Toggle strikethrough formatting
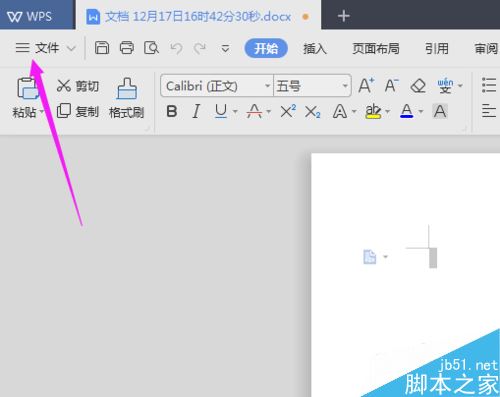The image size is (500, 397). (254, 111)
